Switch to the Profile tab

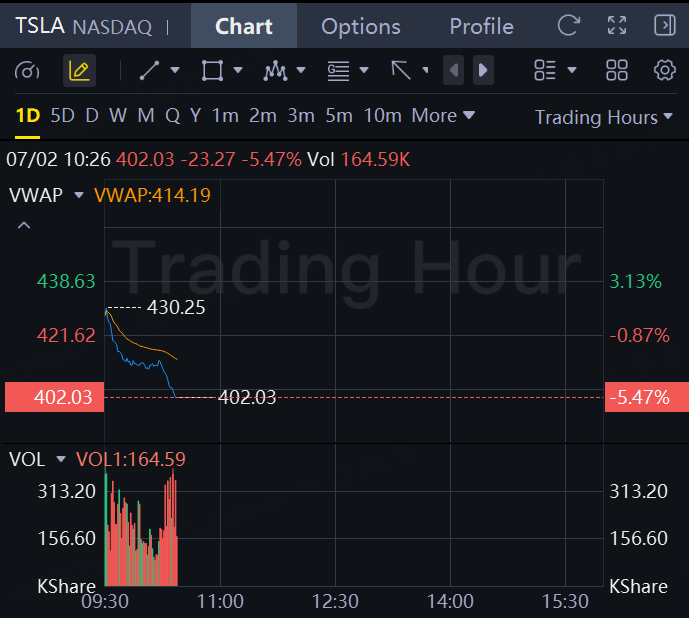(x=482, y=26)
